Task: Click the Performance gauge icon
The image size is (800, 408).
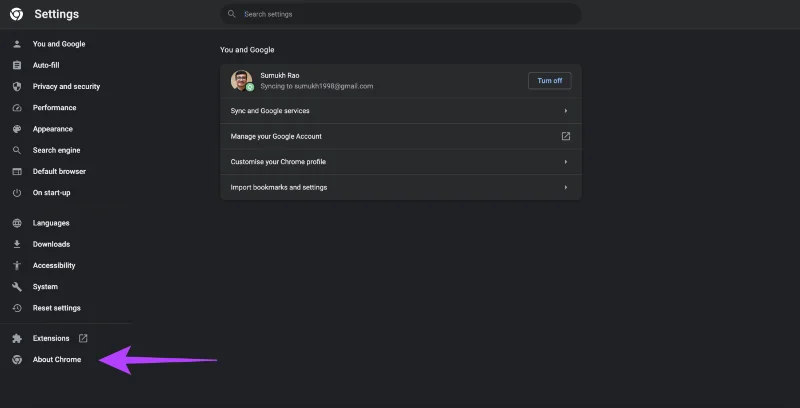Action: tap(17, 108)
